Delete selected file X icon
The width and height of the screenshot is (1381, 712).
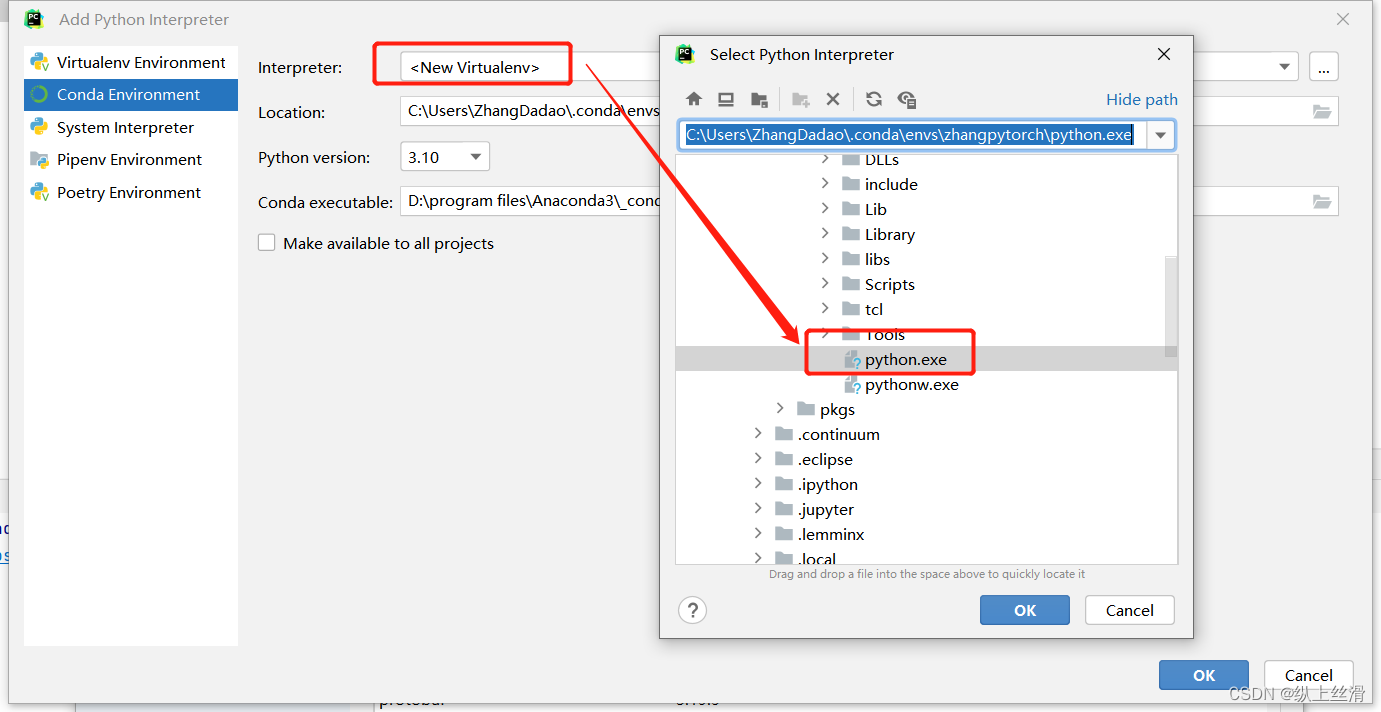click(832, 99)
